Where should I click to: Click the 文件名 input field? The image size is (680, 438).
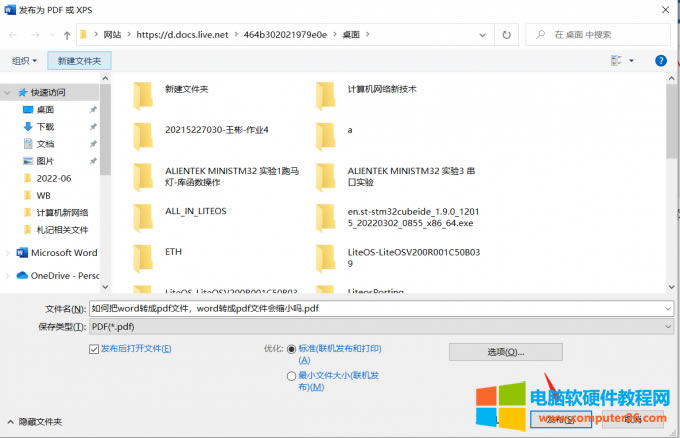click(x=380, y=308)
